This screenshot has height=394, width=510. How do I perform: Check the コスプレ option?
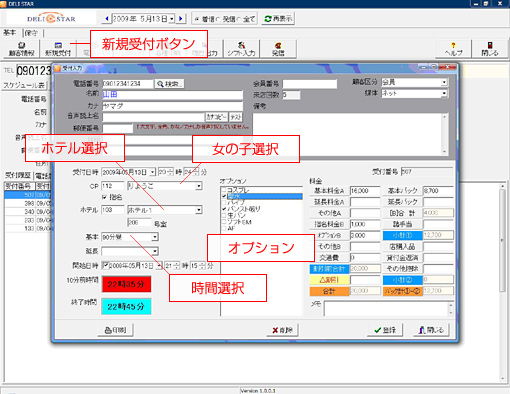224,190
